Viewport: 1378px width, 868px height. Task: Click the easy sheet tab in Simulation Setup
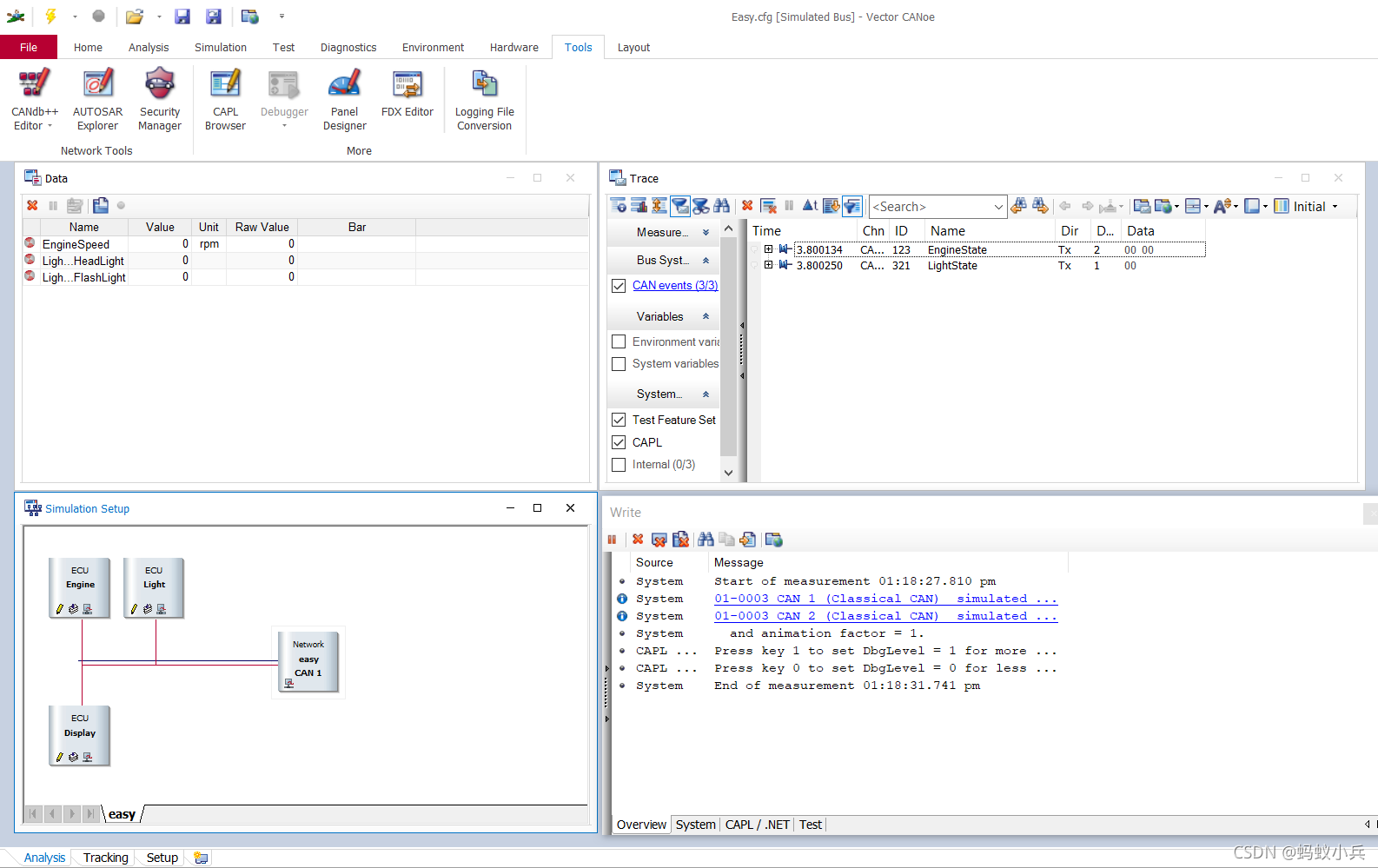(122, 814)
